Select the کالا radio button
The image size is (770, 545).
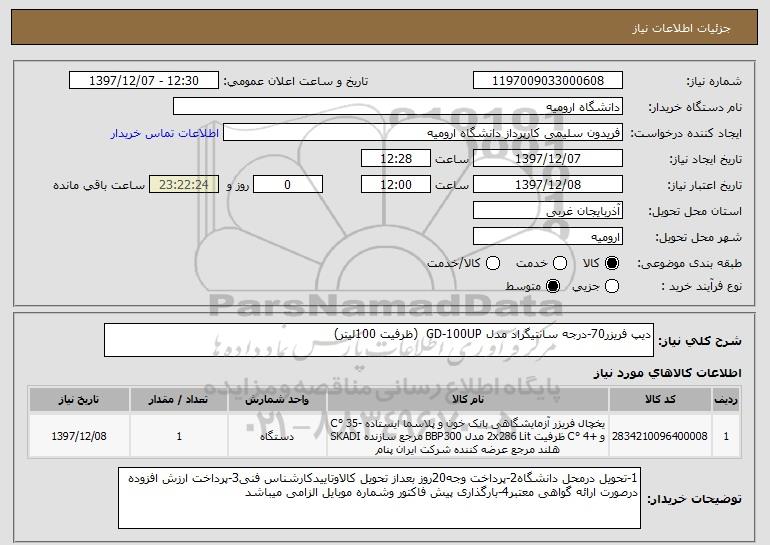tap(612, 263)
